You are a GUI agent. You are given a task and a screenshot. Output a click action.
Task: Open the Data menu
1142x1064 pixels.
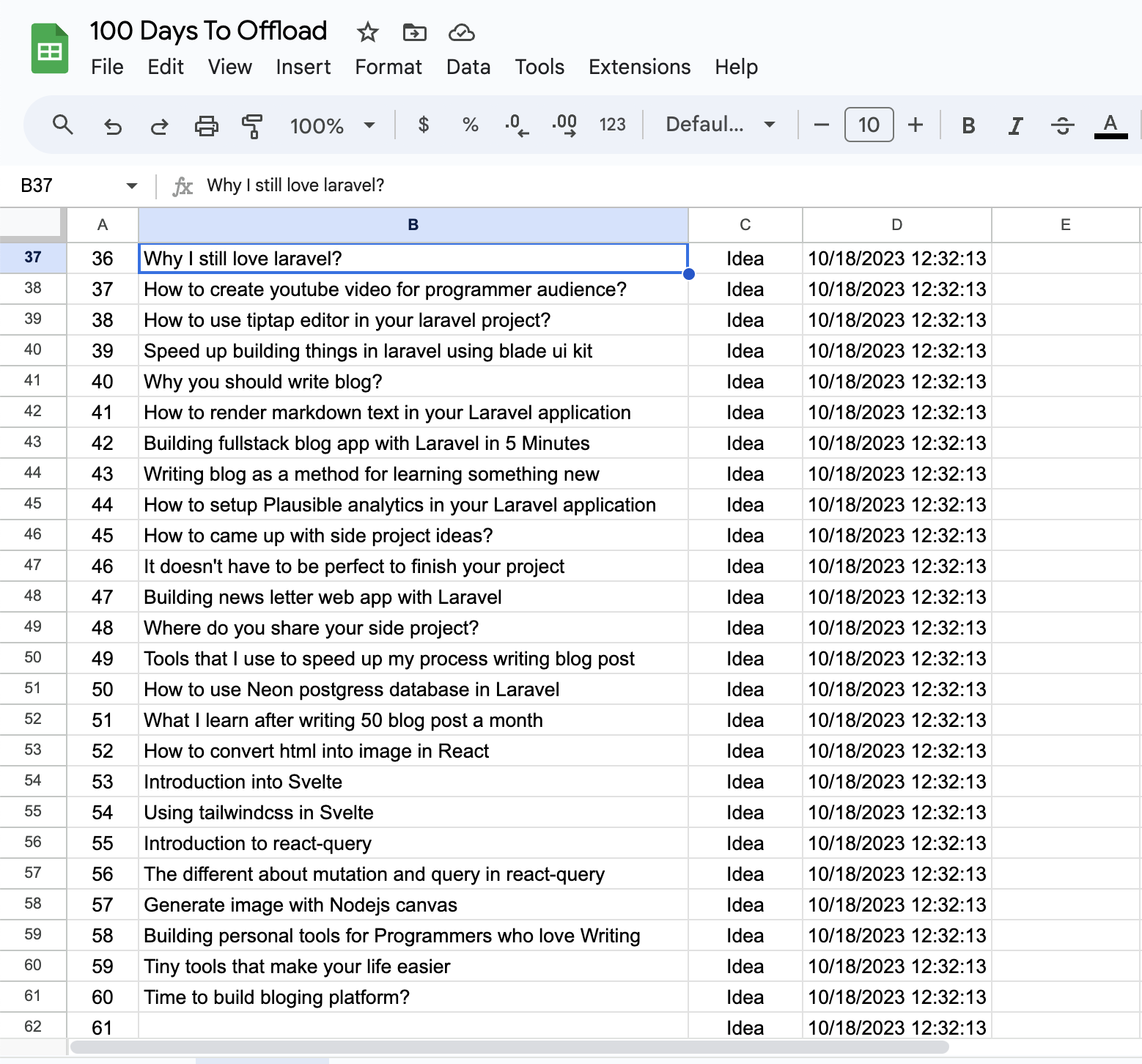pos(468,67)
